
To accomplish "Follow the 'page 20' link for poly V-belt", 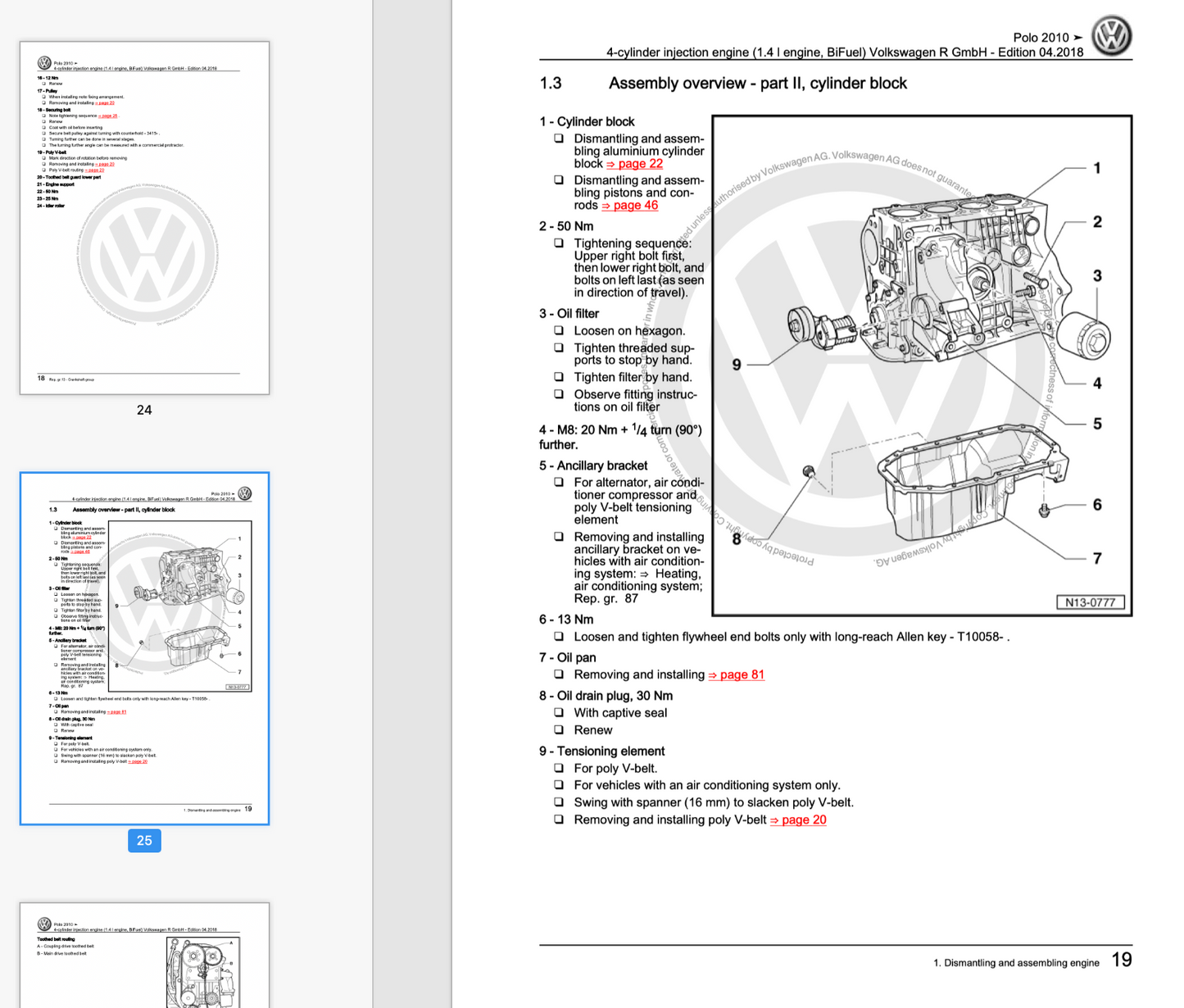I will [x=798, y=820].
